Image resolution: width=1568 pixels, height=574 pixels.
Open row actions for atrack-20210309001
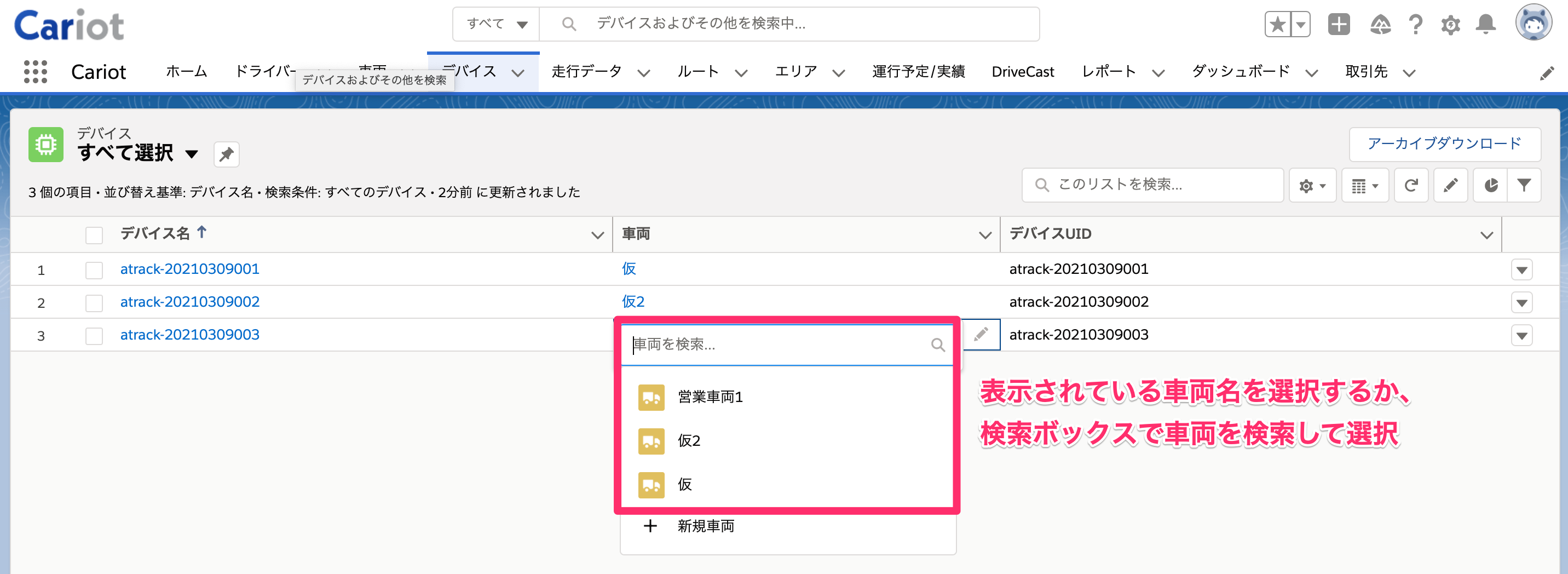(x=1522, y=269)
